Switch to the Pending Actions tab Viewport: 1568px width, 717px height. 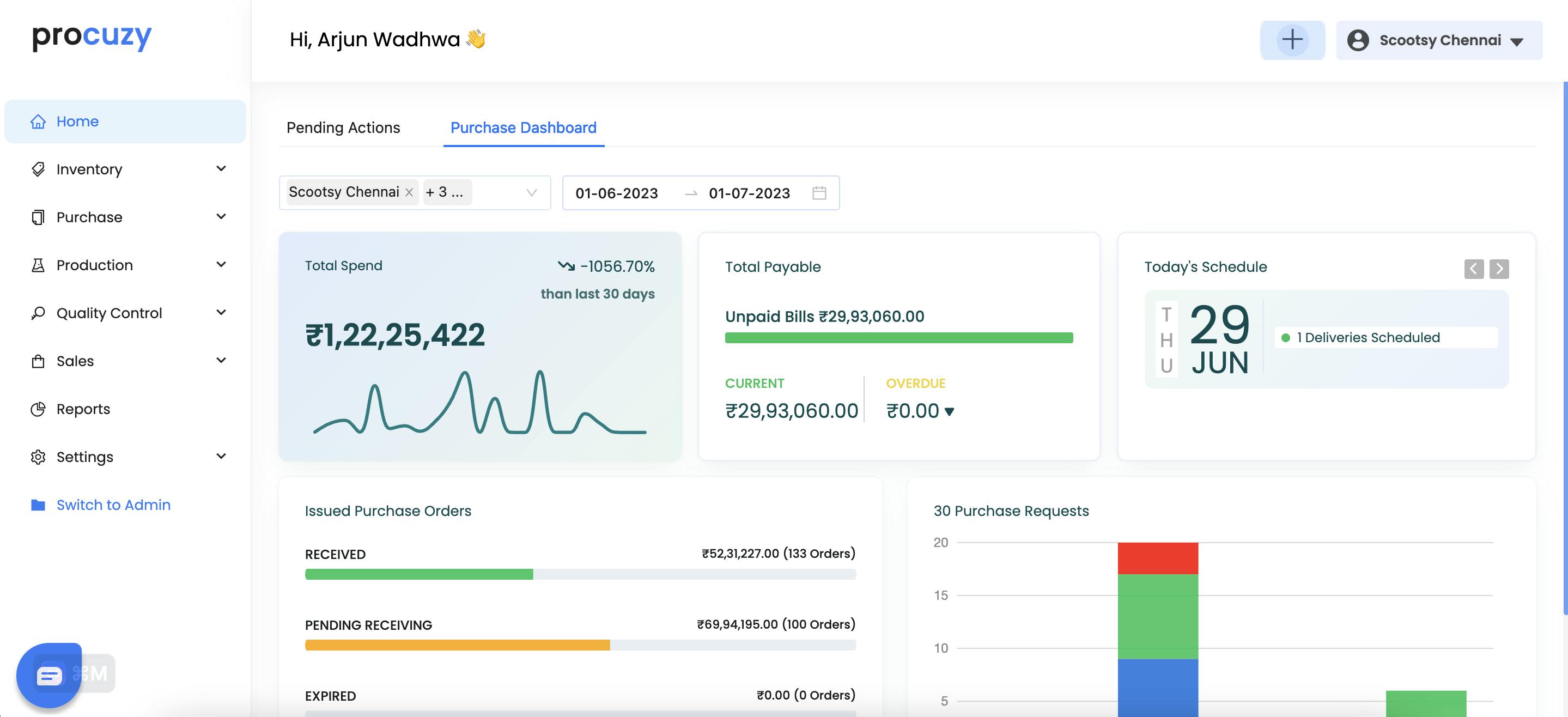point(343,128)
